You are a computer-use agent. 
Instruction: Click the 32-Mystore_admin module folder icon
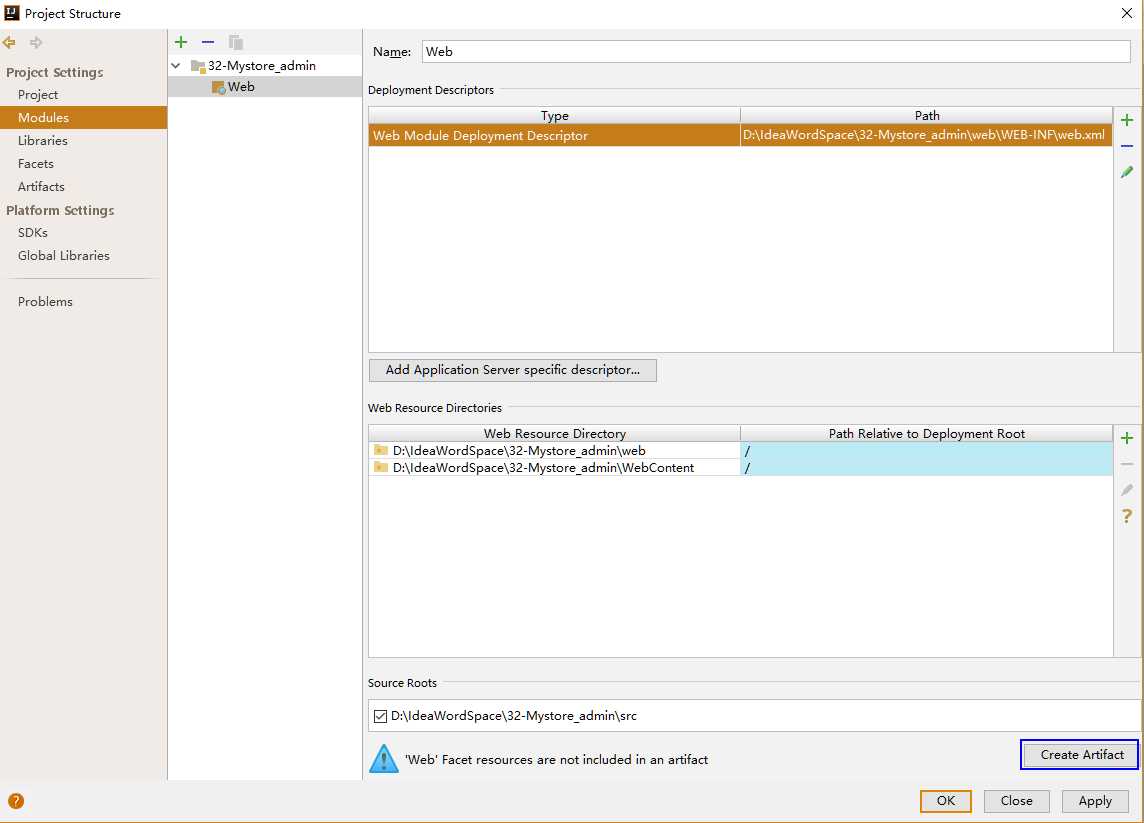tap(197, 66)
